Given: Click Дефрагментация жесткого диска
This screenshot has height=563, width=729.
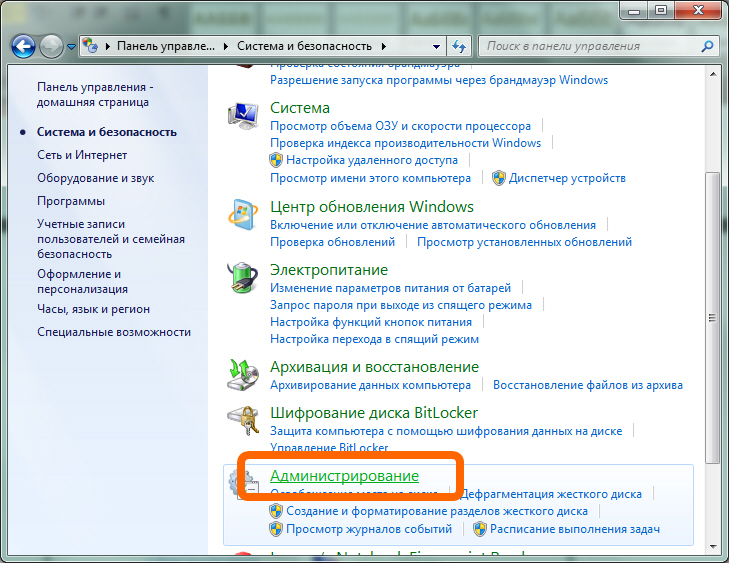Looking at the screenshot, I should point(551,494).
